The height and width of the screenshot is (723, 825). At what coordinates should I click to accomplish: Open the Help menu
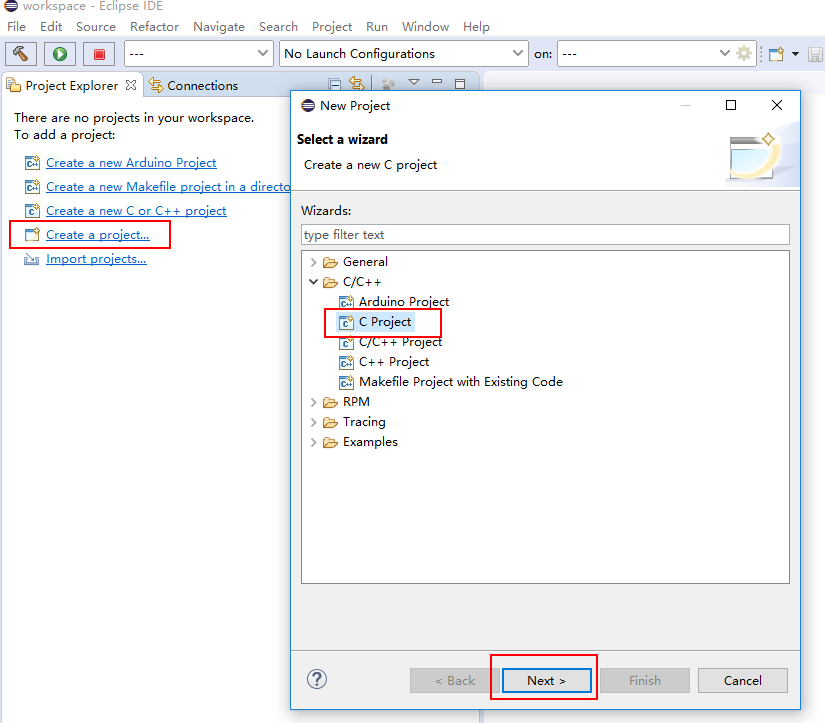click(x=476, y=26)
